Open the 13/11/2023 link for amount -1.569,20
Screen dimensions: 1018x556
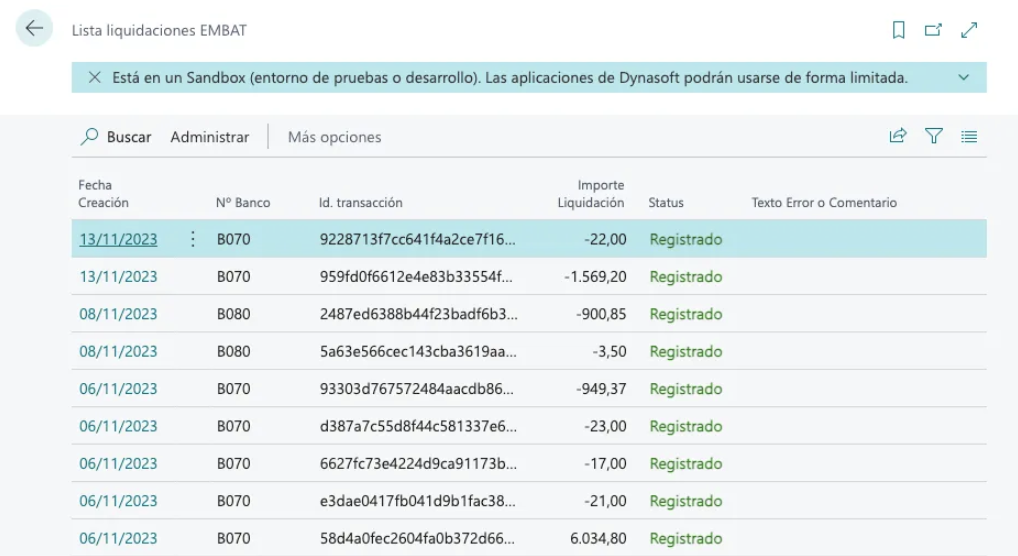click(x=118, y=277)
